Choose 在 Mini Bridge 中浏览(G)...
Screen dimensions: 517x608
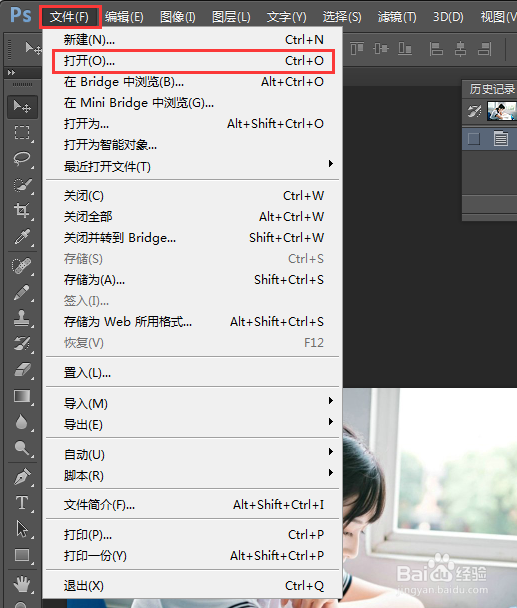pyautogui.click(x=194, y=103)
